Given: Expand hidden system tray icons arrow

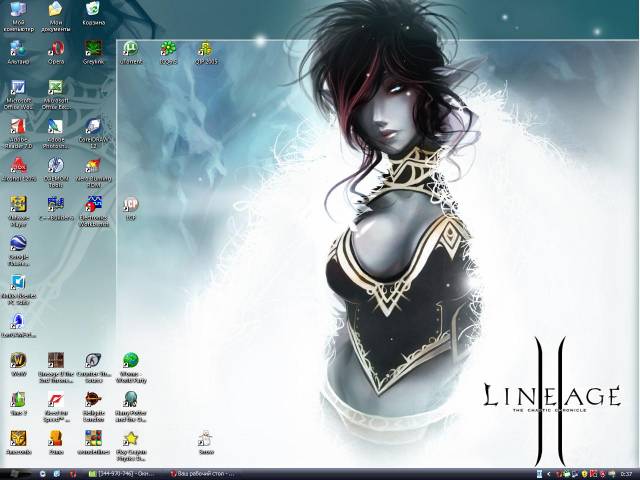Looking at the screenshot, I should click(x=549, y=474).
